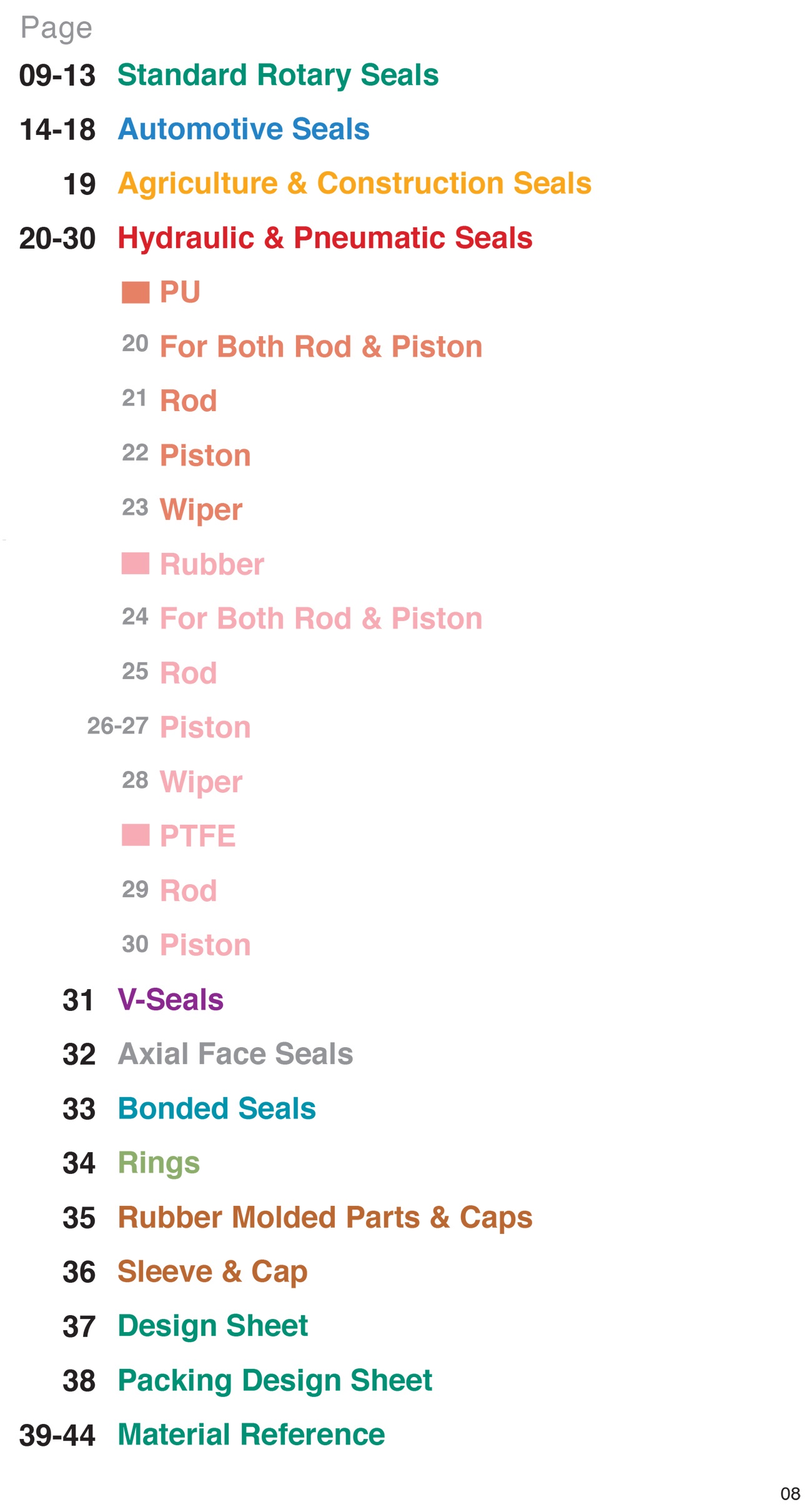This screenshot has width=812, height=1512.
Task: Open Agriculture & Construction Seals entry
Action: pyautogui.click(x=354, y=184)
